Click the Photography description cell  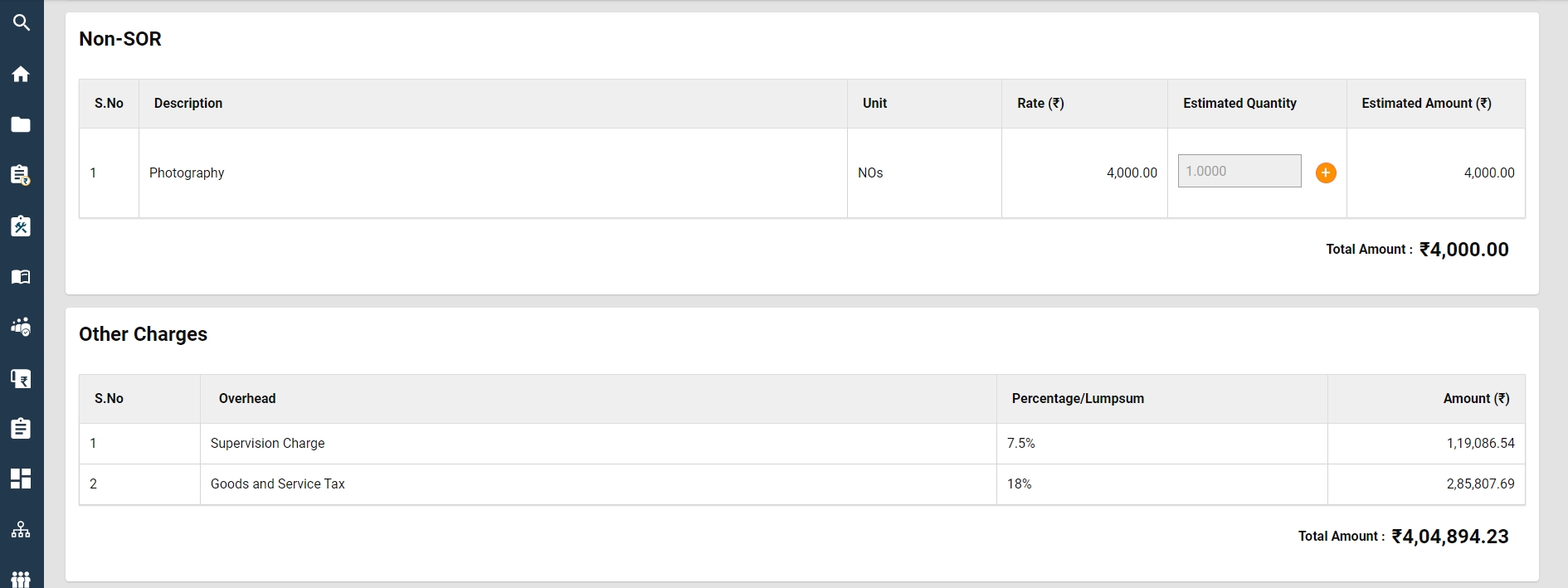pyautogui.click(x=187, y=173)
